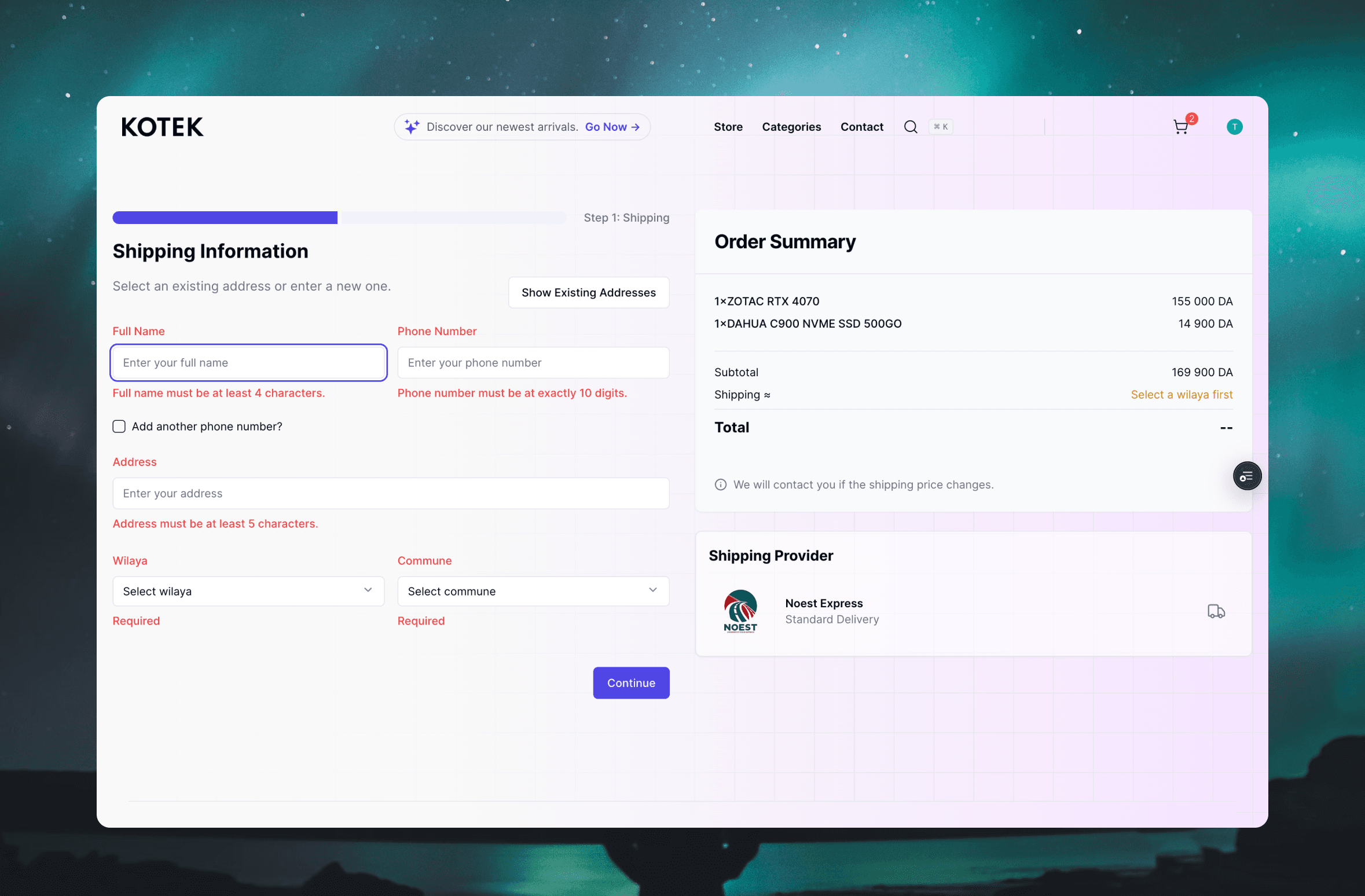Click the Select a wilaya first text
The image size is (1365, 896).
(x=1181, y=394)
